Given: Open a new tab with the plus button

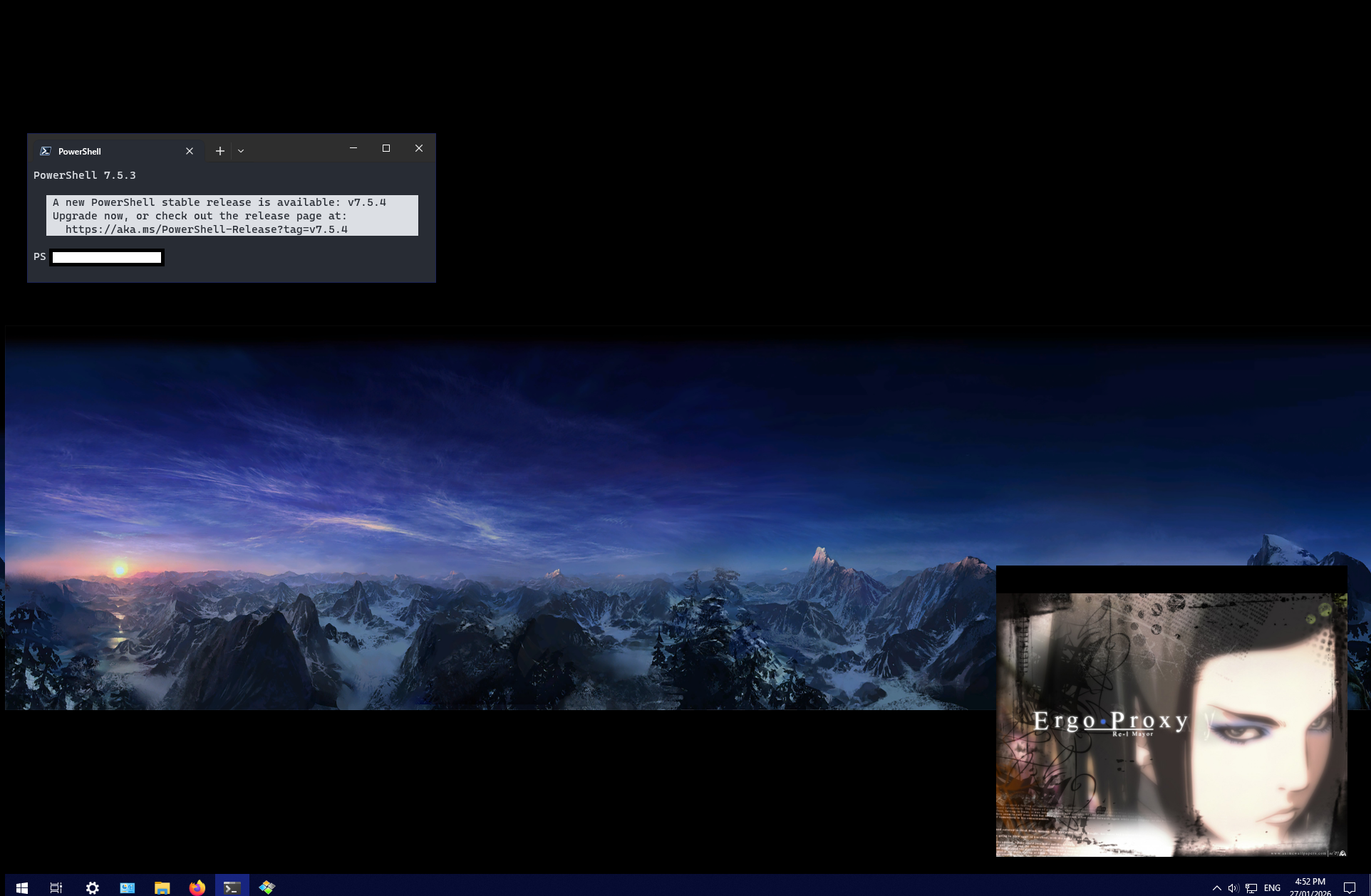Looking at the screenshot, I should [220, 151].
